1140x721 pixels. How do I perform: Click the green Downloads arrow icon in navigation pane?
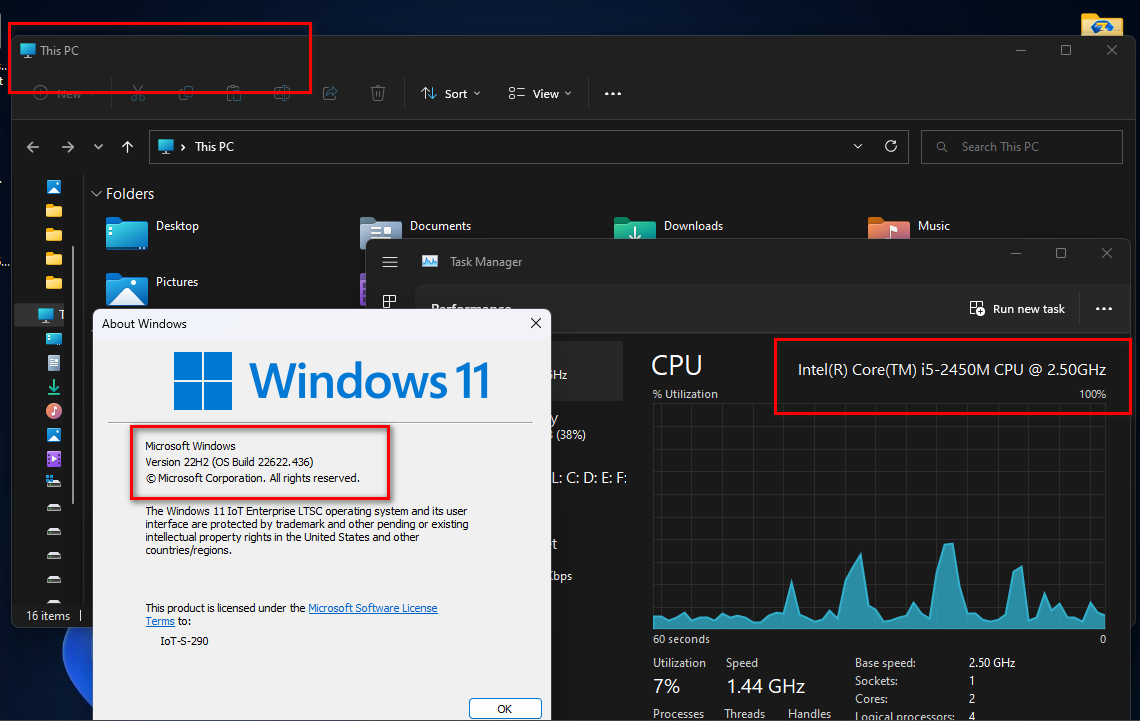(54, 387)
